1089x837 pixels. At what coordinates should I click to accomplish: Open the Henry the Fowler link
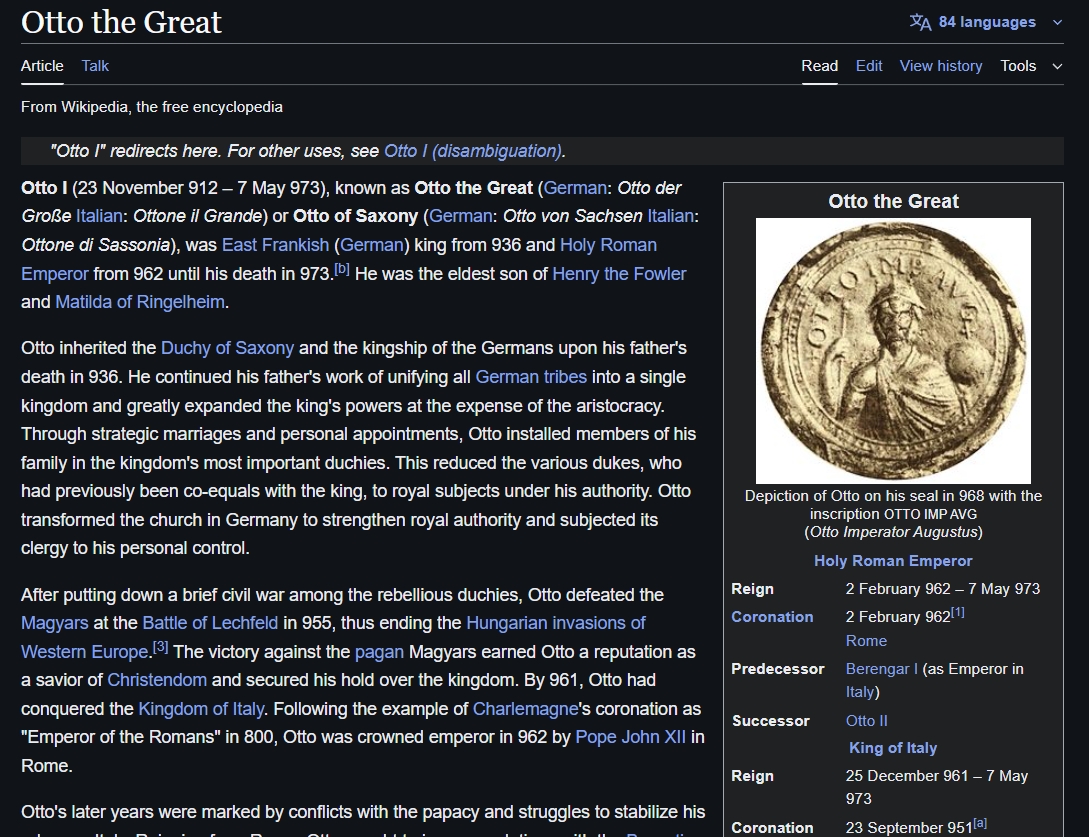click(x=619, y=274)
